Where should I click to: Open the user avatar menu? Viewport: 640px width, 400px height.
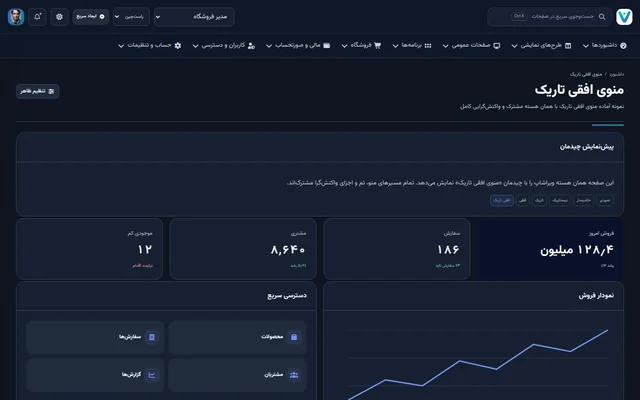pyautogui.click(x=16, y=17)
